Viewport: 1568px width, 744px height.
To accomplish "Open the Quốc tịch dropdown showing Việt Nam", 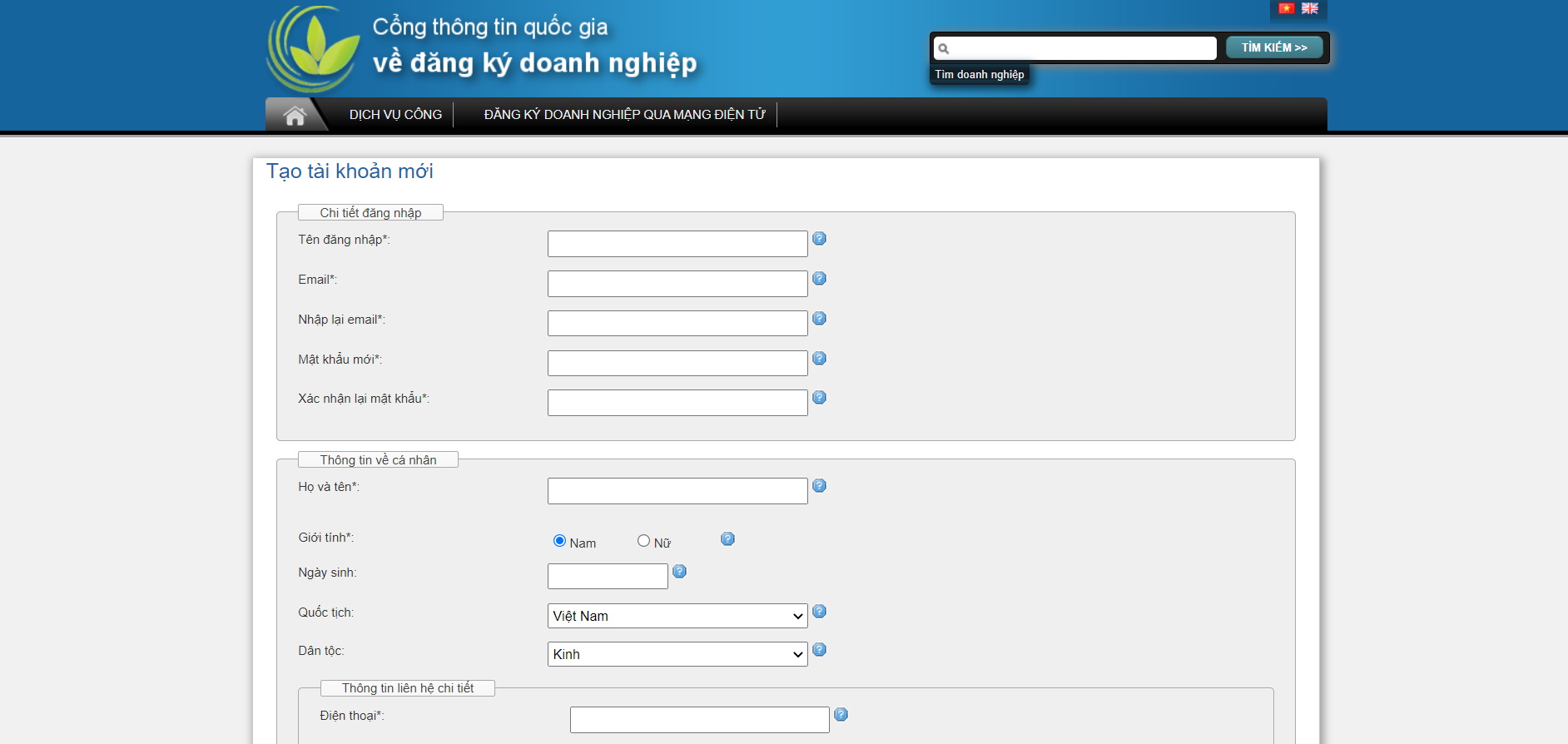I will [677, 616].
